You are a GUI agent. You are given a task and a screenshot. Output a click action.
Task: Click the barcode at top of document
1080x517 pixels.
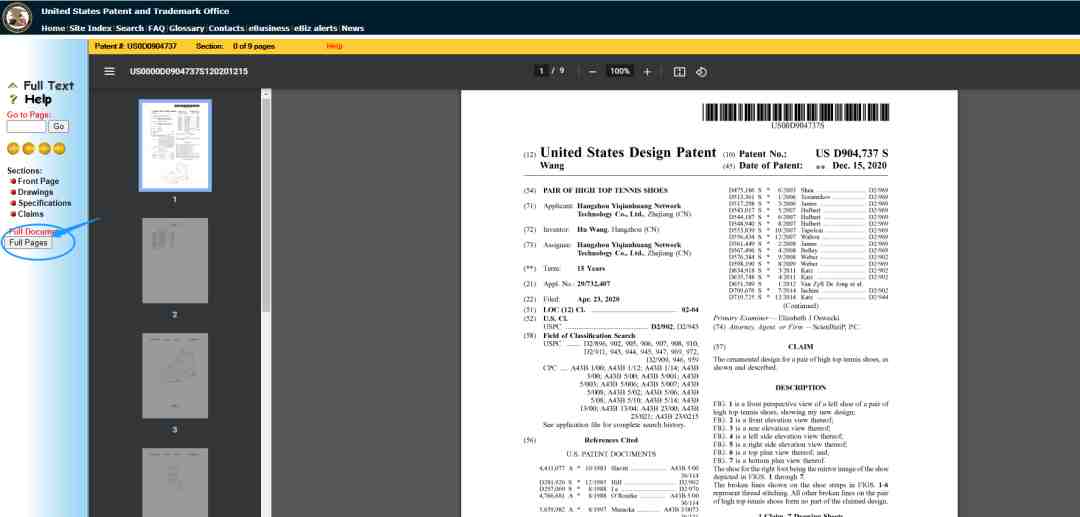[x=796, y=112]
